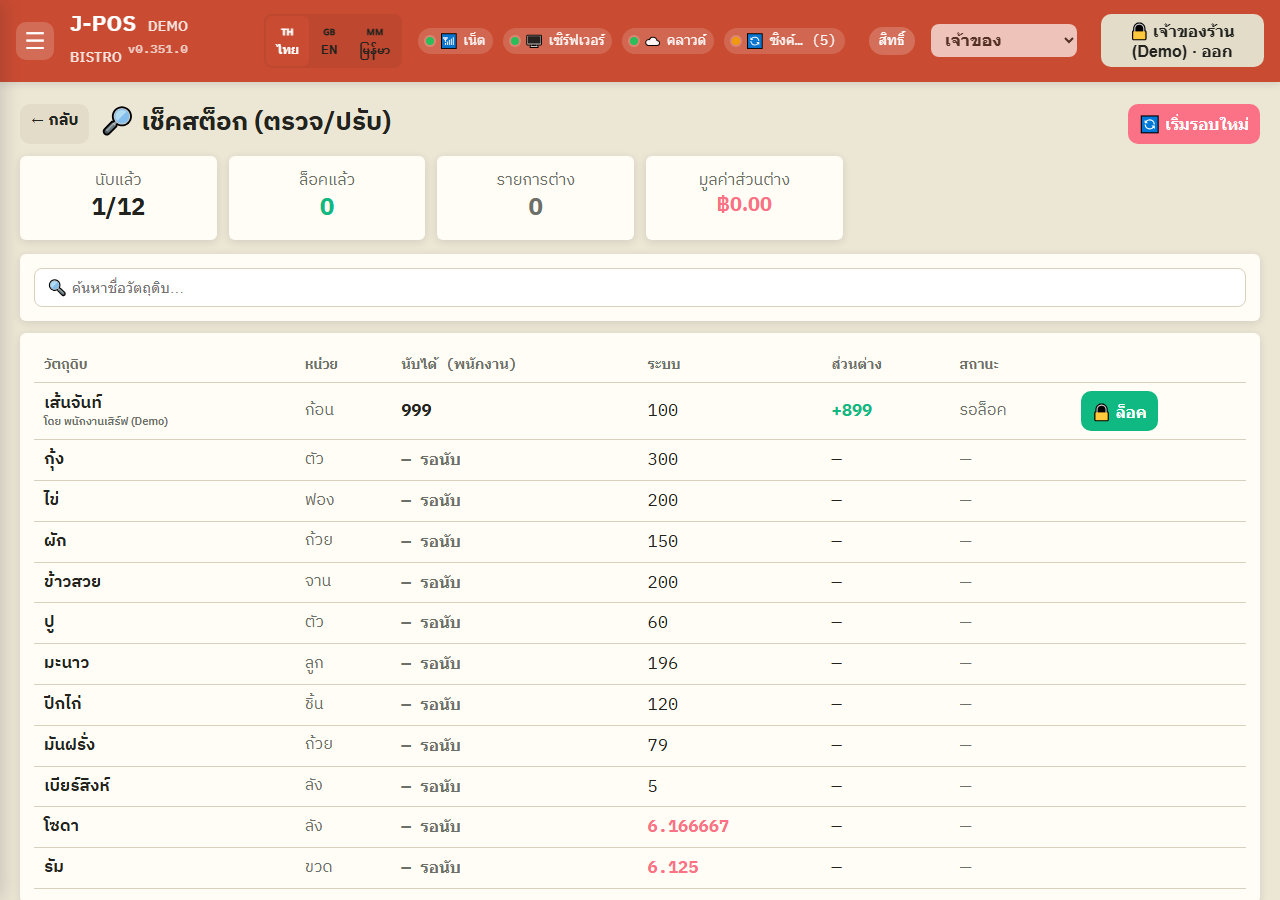This screenshot has width=1280, height=900.
Task: Open the เจ้าของ role dropdown
Action: tap(1004, 41)
